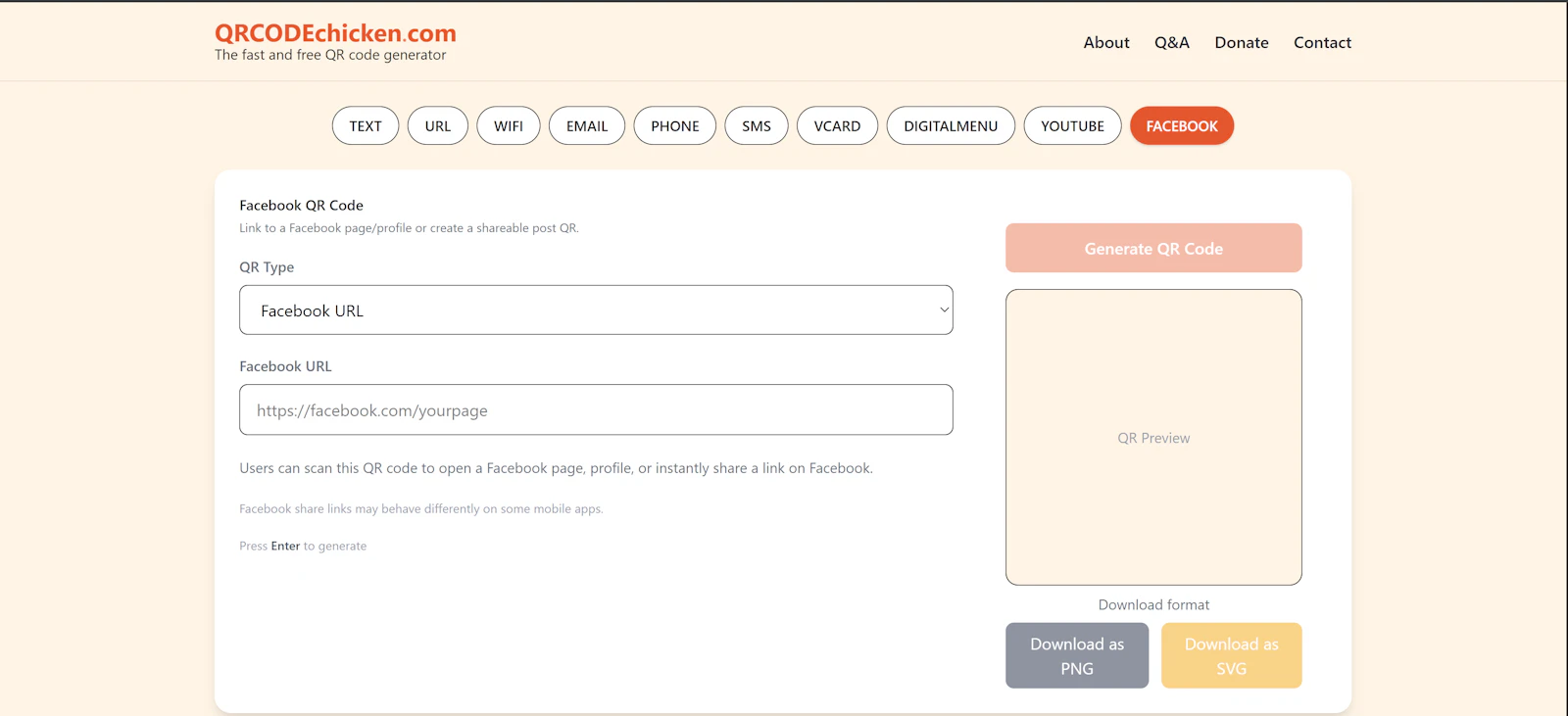Select the EMAIL tab
The height and width of the screenshot is (716, 1568).
tap(587, 125)
